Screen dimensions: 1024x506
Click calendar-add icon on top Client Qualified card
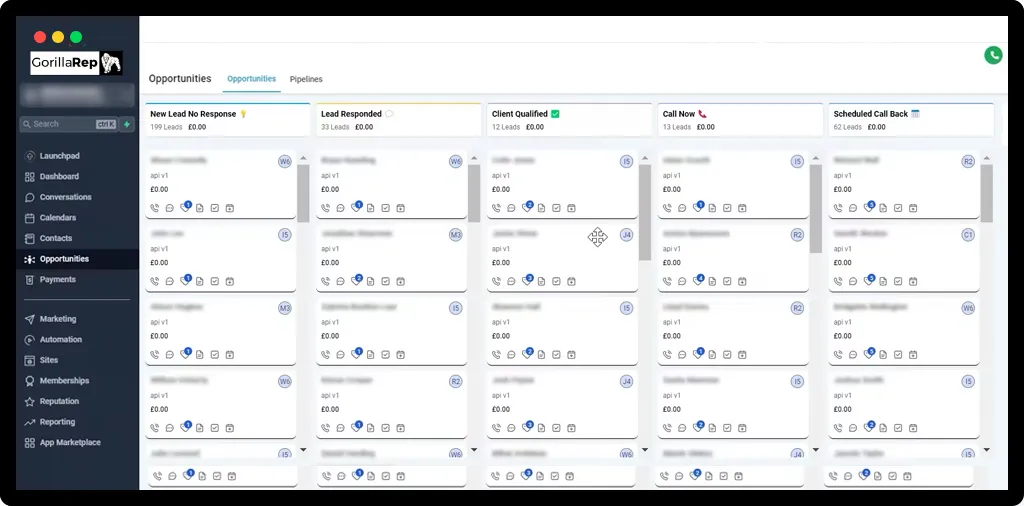tap(571, 208)
